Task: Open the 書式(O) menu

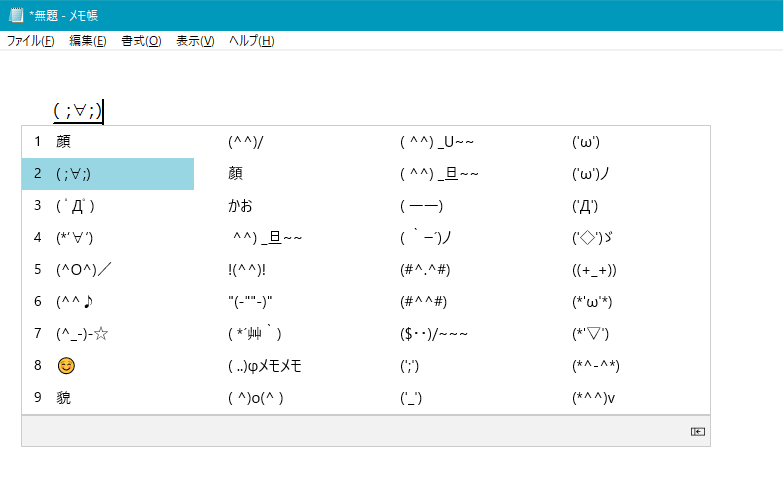Action: click(x=141, y=41)
